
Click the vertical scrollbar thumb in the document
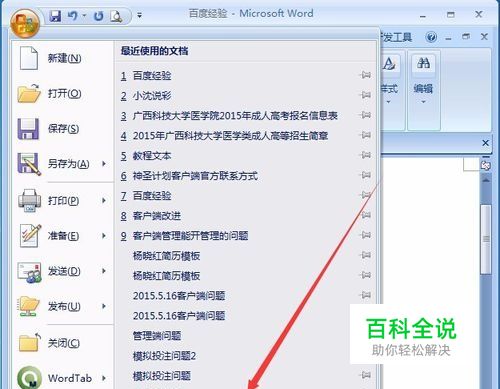coord(486,239)
